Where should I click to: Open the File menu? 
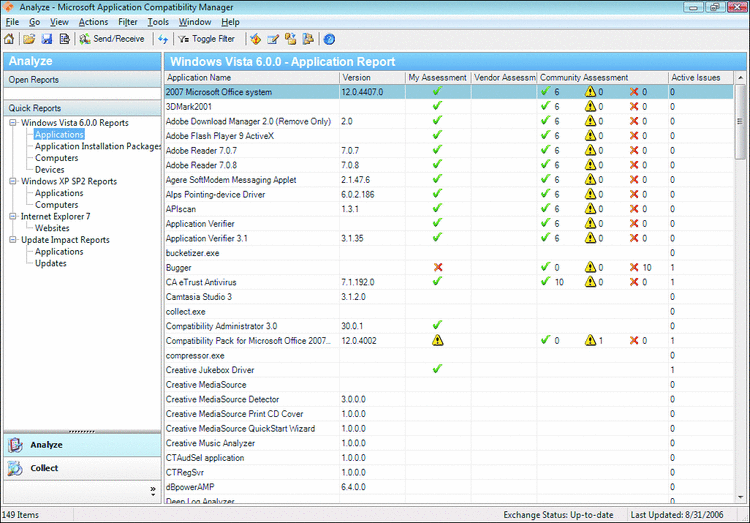click(x=12, y=22)
